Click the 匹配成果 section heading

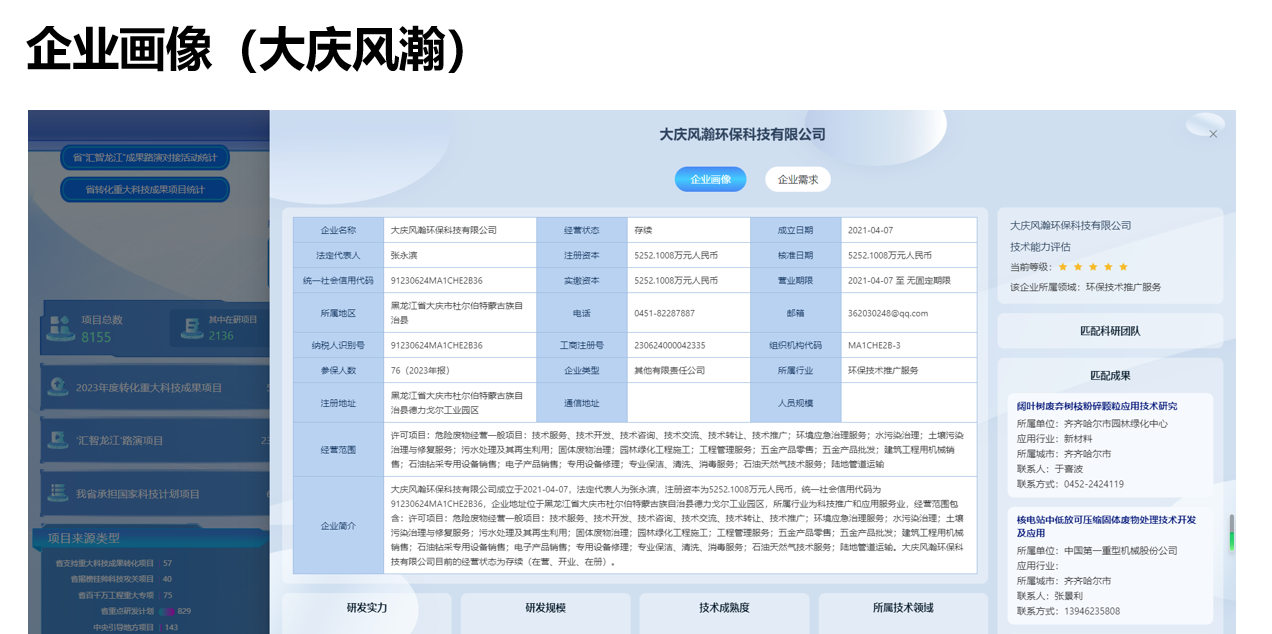(x=1110, y=375)
